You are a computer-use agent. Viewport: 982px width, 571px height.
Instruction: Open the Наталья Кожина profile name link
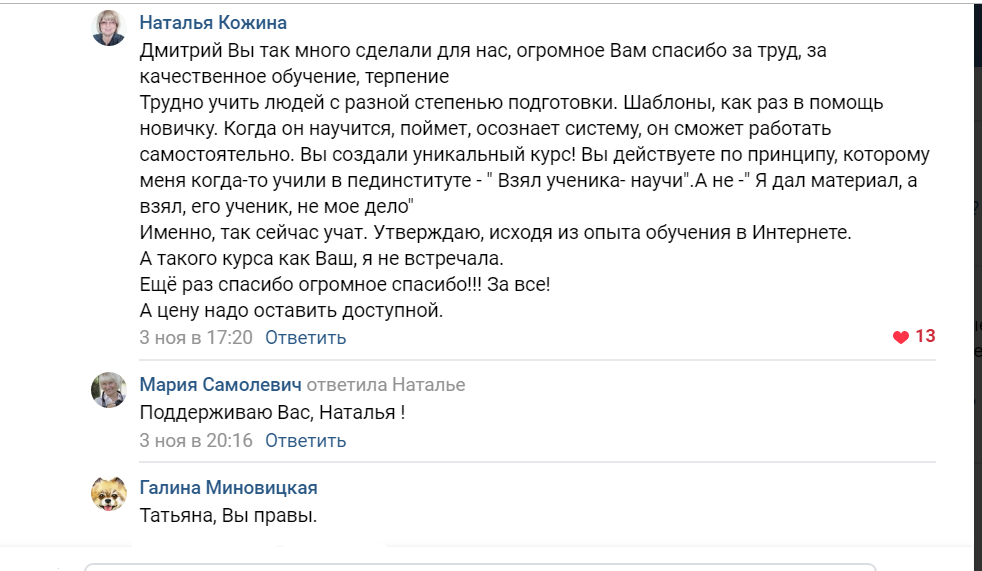click(213, 23)
